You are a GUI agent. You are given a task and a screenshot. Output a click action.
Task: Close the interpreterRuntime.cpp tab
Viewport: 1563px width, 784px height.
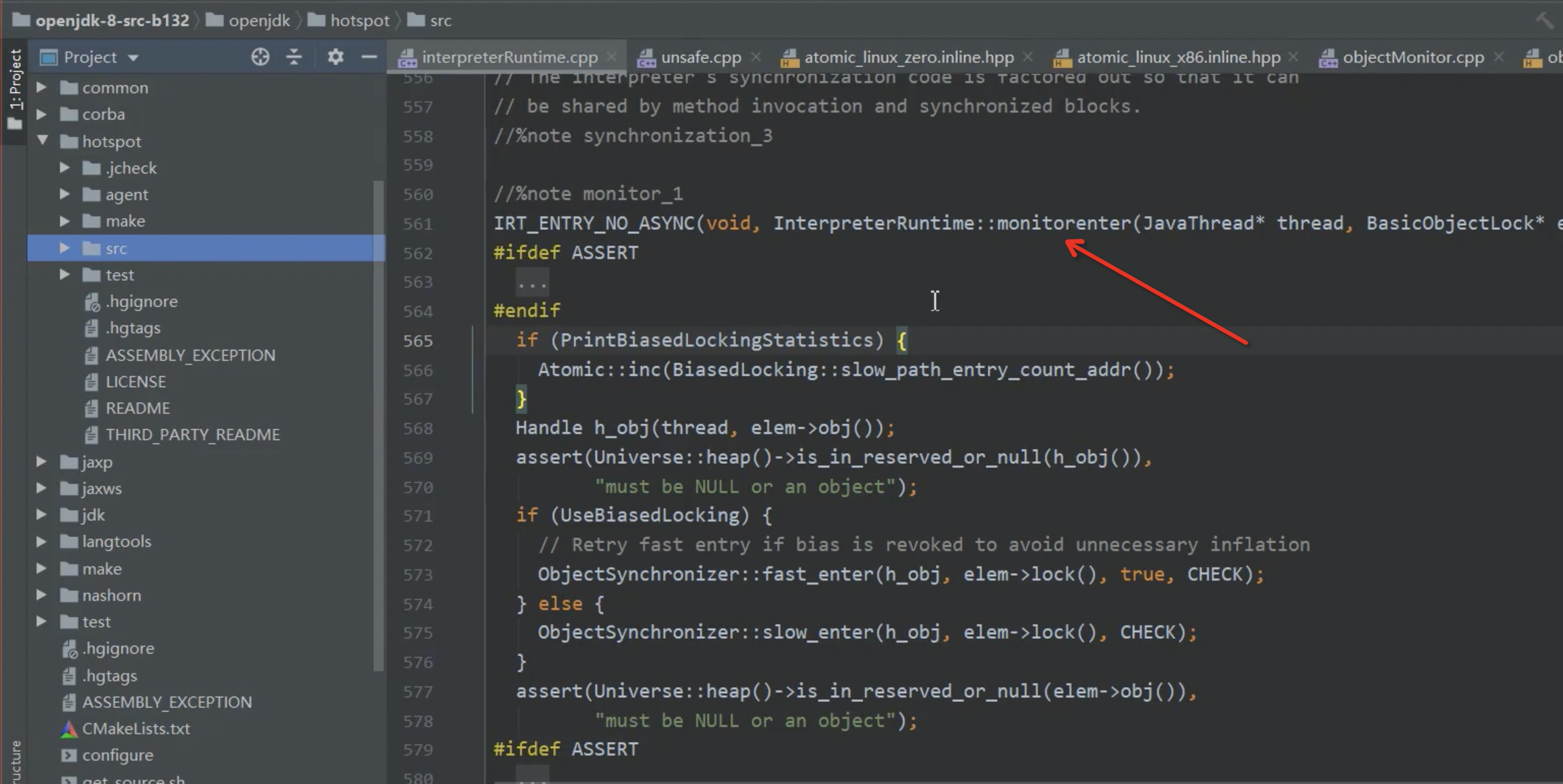612,57
